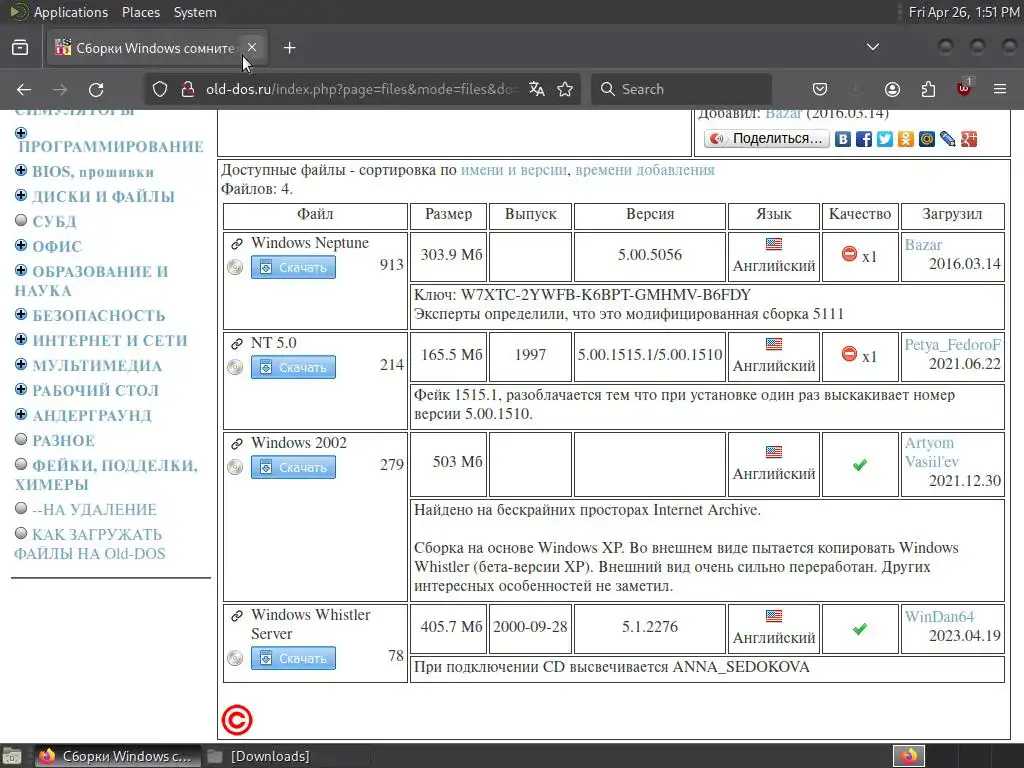Viewport: 1024px width, 768px height.
Task: Click the link chain icon beside Windows 2002
Action: [236, 443]
